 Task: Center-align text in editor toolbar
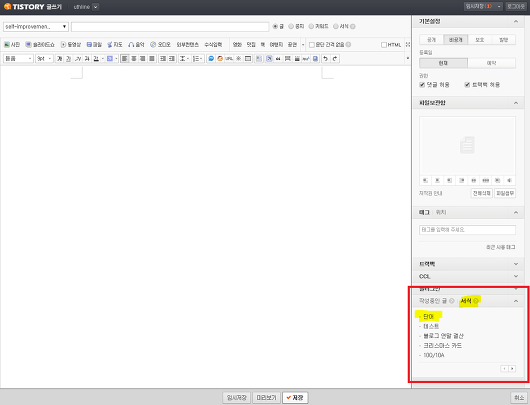click(x=134, y=59)
